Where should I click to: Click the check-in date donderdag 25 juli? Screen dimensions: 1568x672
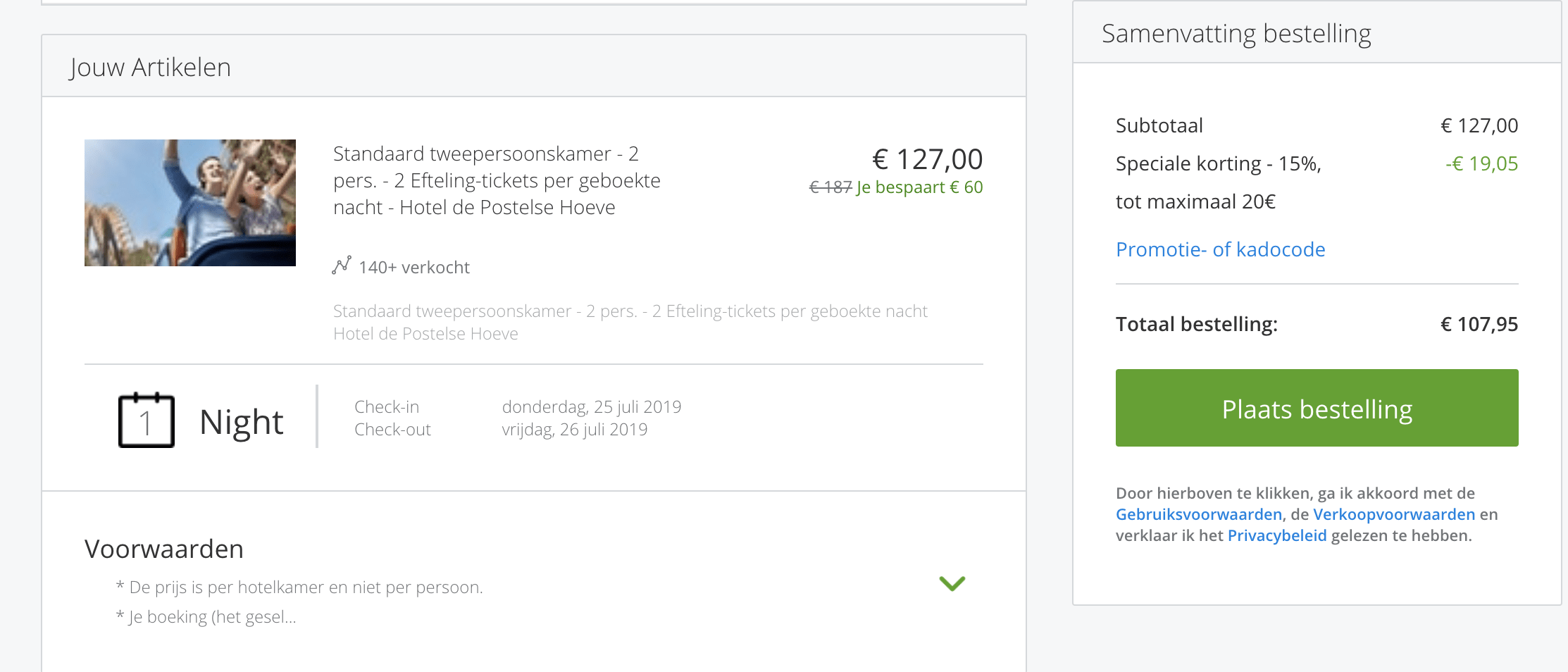click(x=592, y=407)
